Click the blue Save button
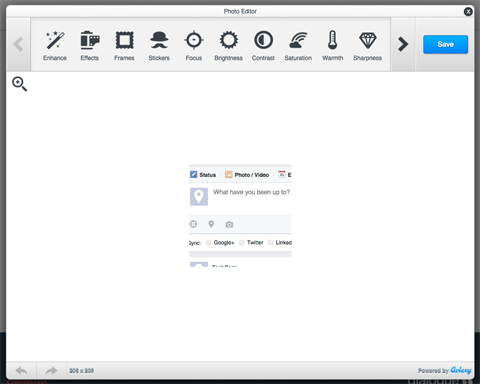480x384 pixels. (445, 44)
